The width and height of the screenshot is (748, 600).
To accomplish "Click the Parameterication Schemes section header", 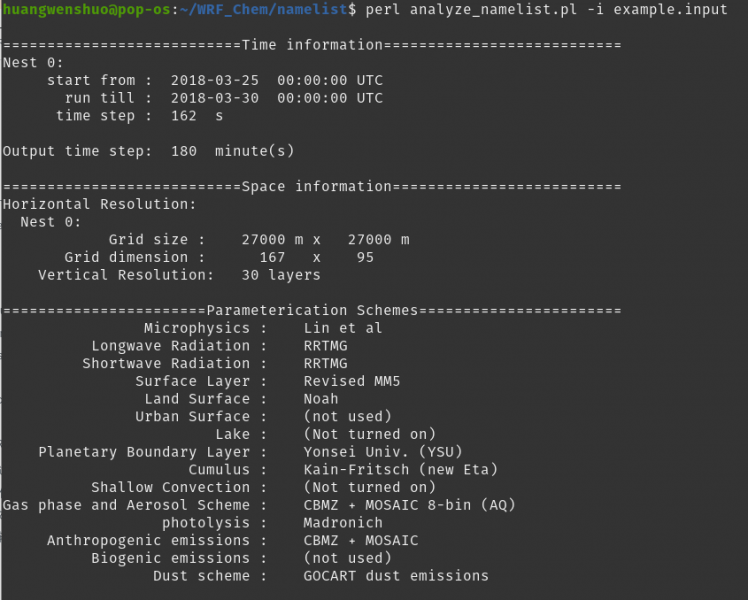I will [x=312, y=310].
